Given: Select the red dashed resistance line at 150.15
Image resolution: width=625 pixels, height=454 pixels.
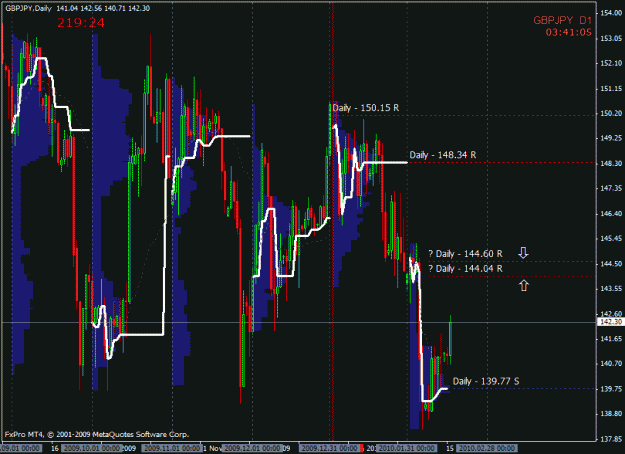Looking at the screenshot, I should coord(466,115).
